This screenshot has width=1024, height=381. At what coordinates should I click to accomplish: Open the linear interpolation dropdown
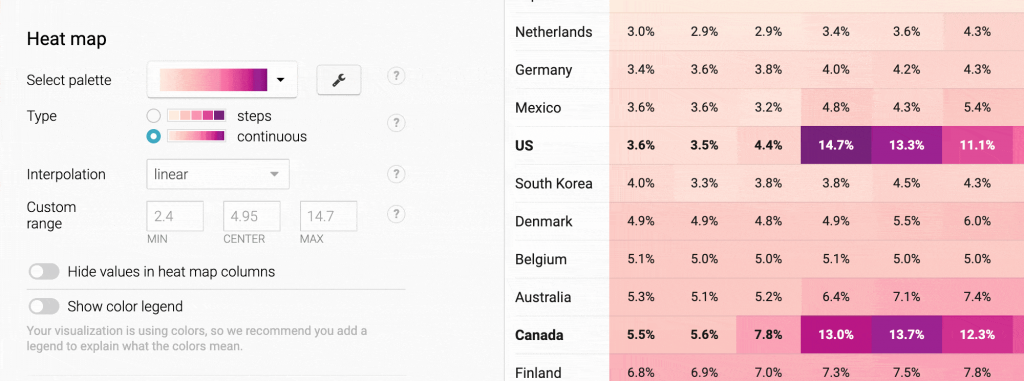(x=218, y=174)
